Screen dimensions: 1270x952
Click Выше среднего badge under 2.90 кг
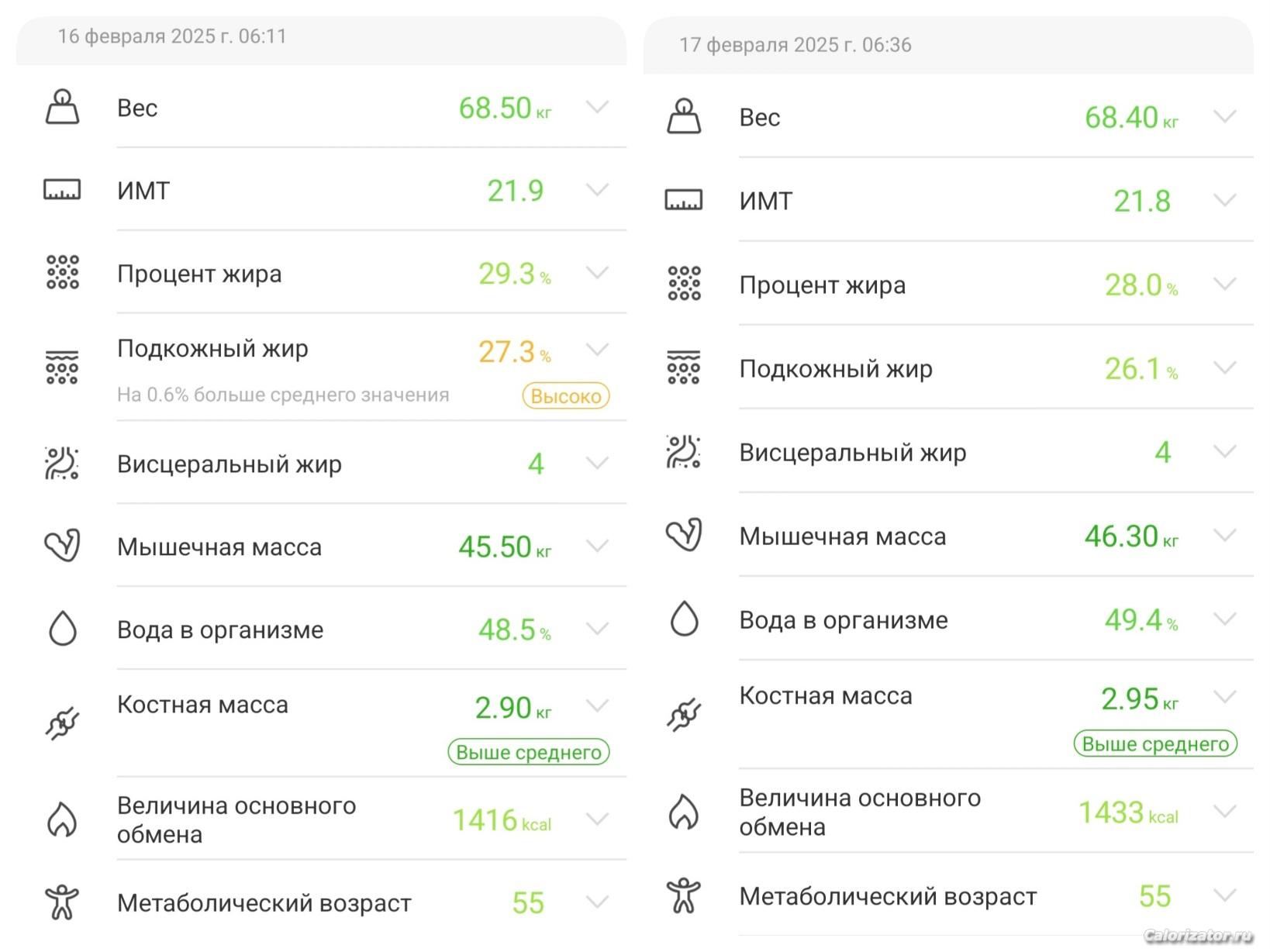(x=529, y=752)
